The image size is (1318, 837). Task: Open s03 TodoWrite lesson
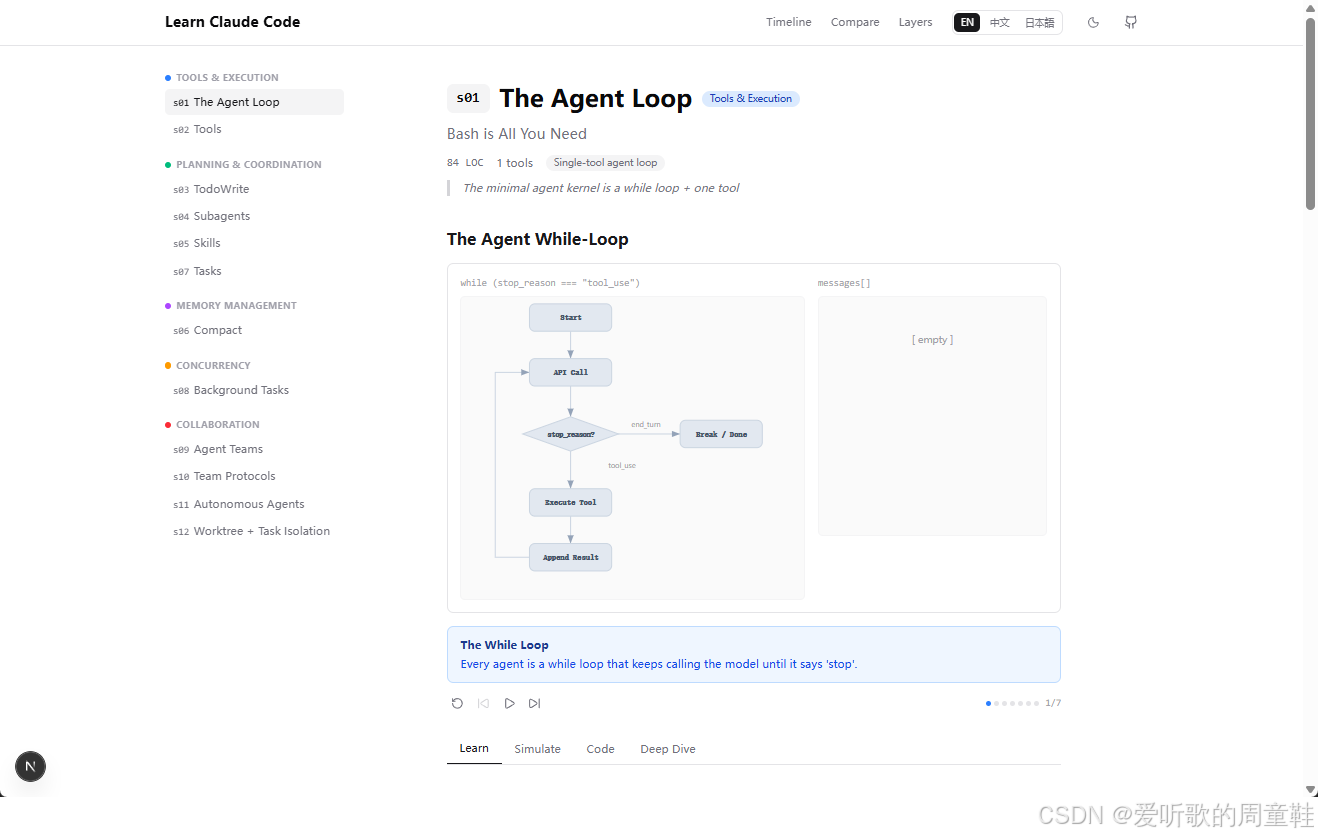pos(254,189)
